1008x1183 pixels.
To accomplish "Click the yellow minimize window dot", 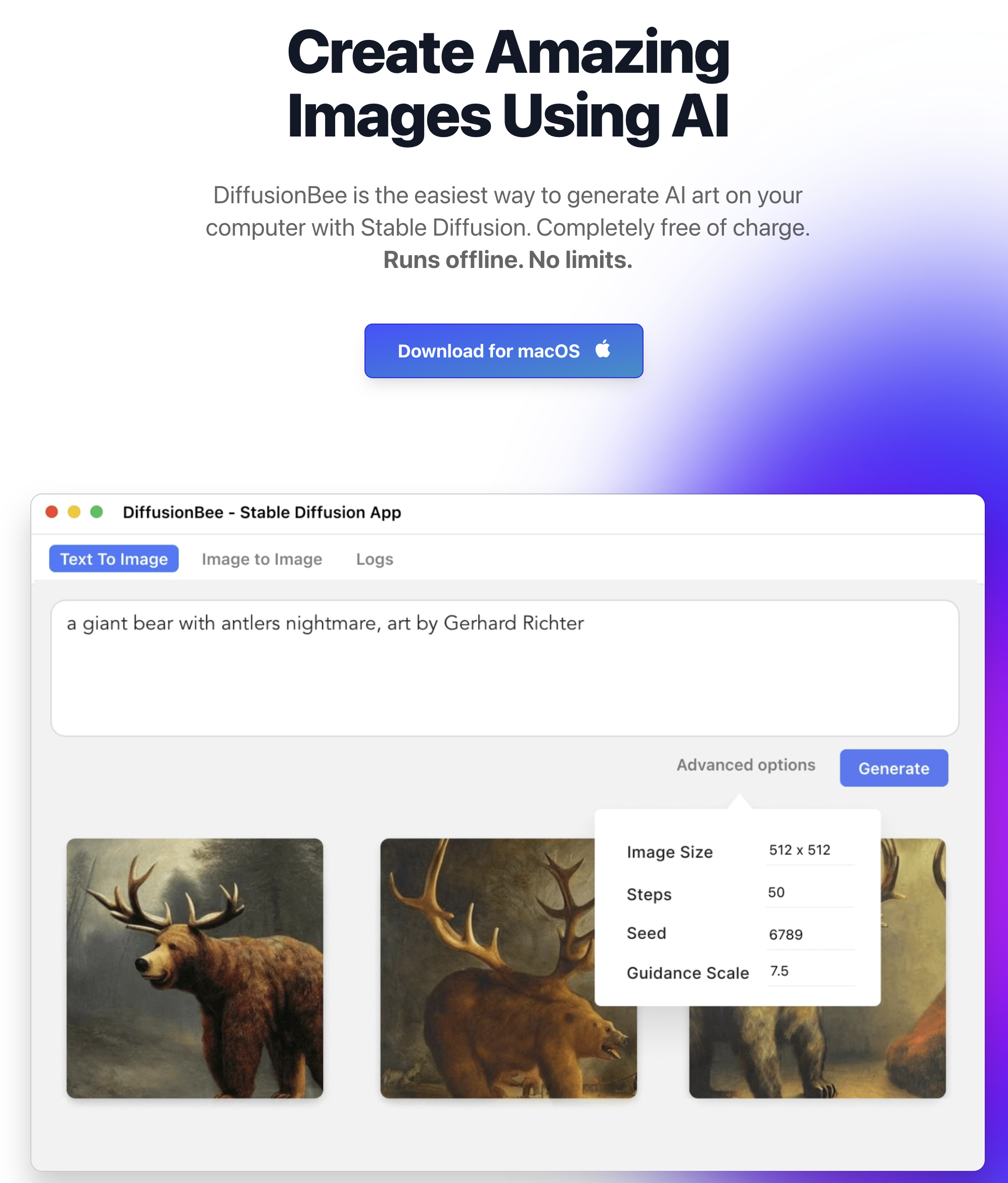I will [x=74, y=512].
